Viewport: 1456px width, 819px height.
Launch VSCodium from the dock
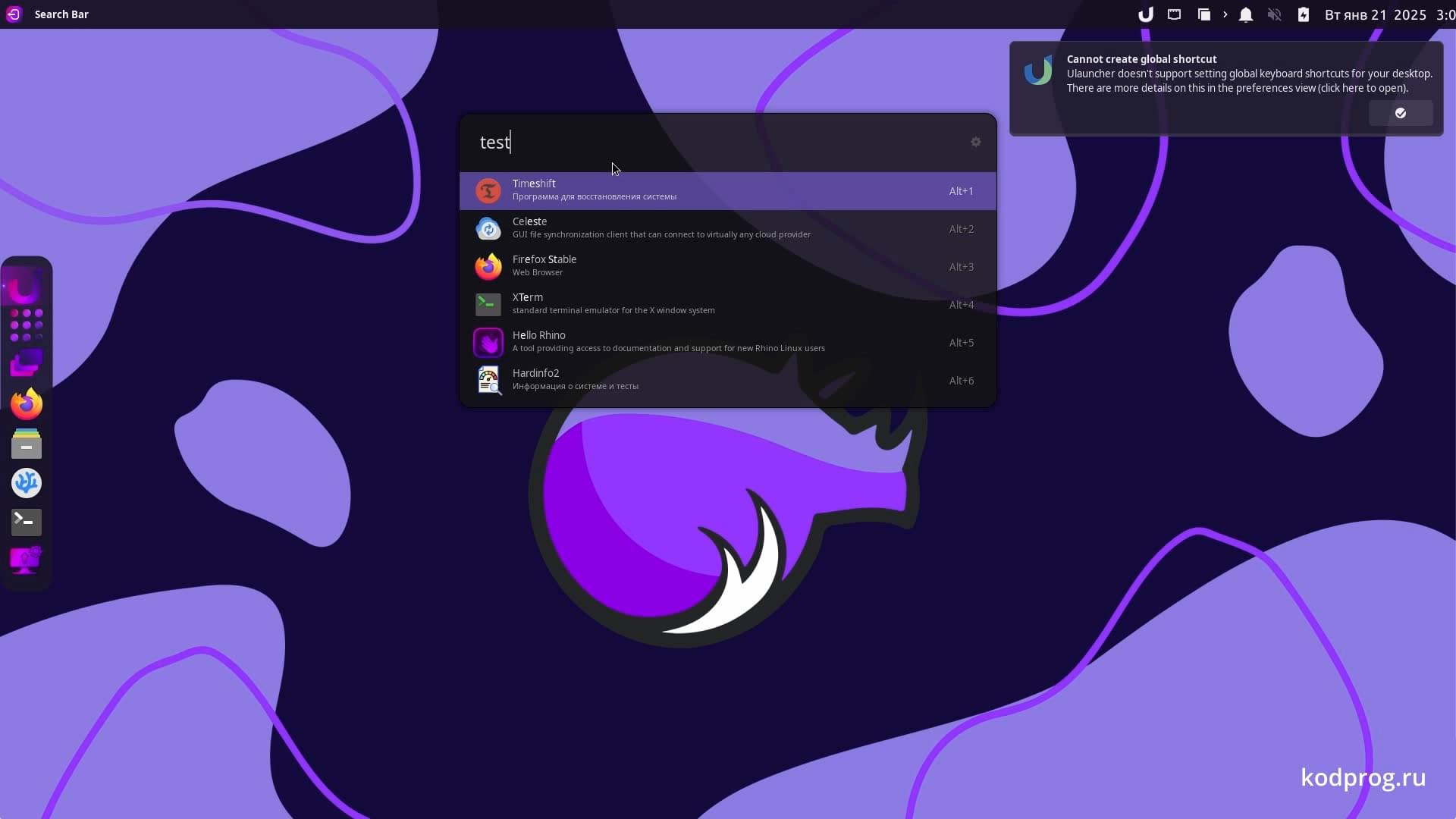27,483
